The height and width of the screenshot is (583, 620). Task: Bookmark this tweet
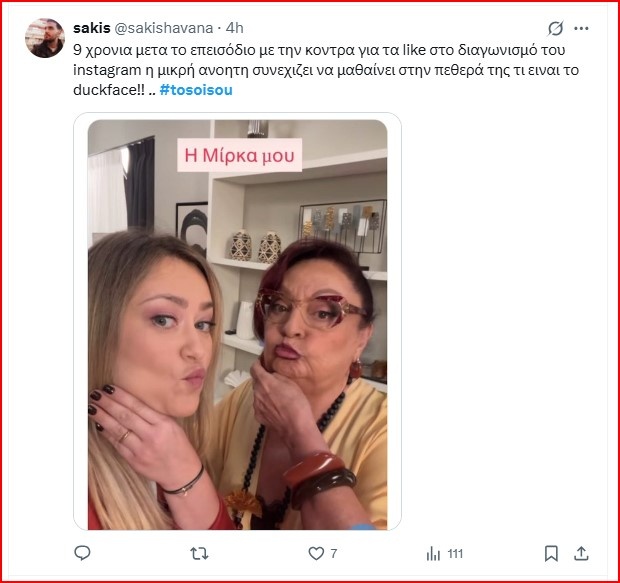[551, 553]
